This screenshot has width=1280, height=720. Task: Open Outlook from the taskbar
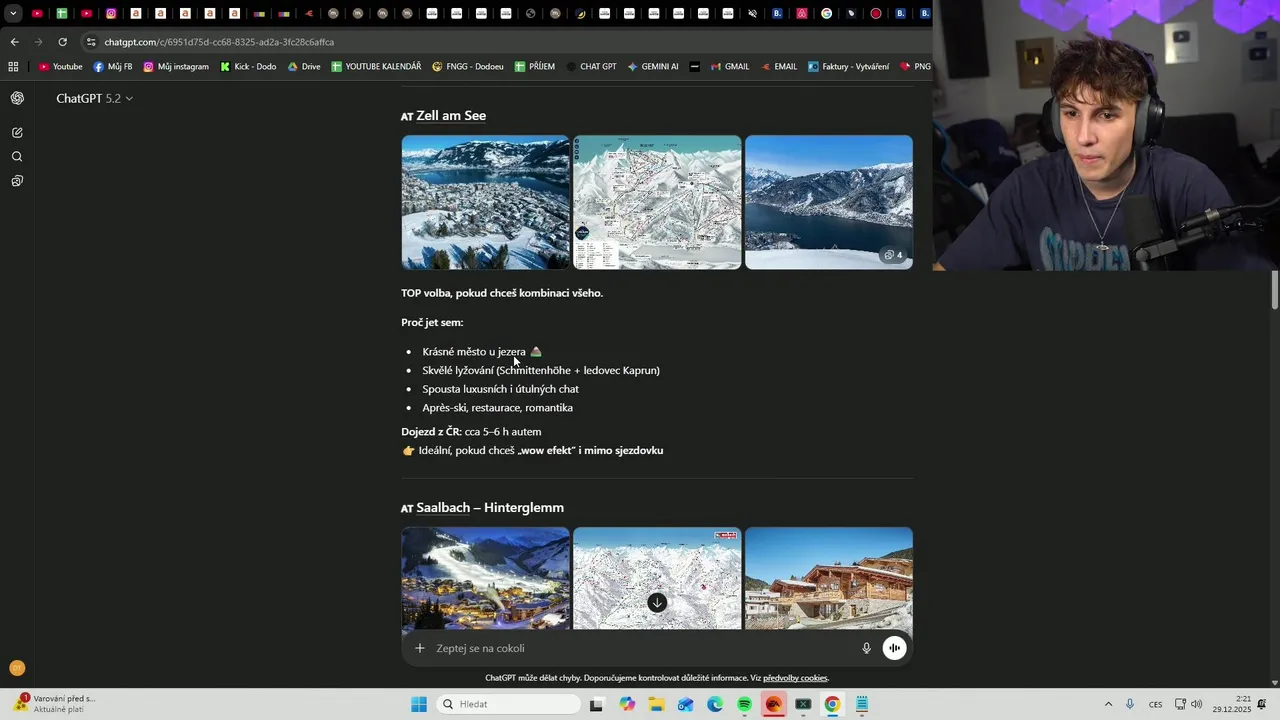[685, 704]
